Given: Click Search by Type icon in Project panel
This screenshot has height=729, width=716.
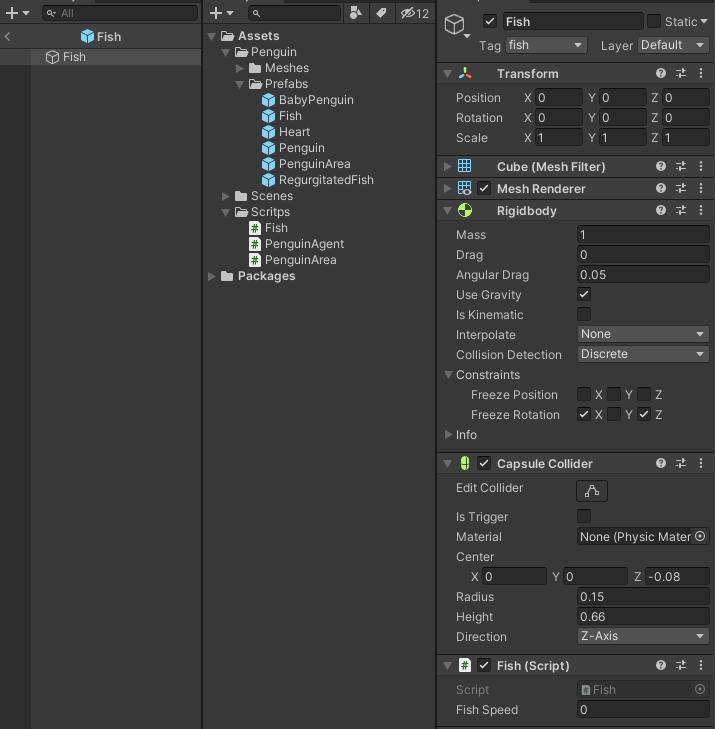Looking at the screenshot, I should click(356, 13).
